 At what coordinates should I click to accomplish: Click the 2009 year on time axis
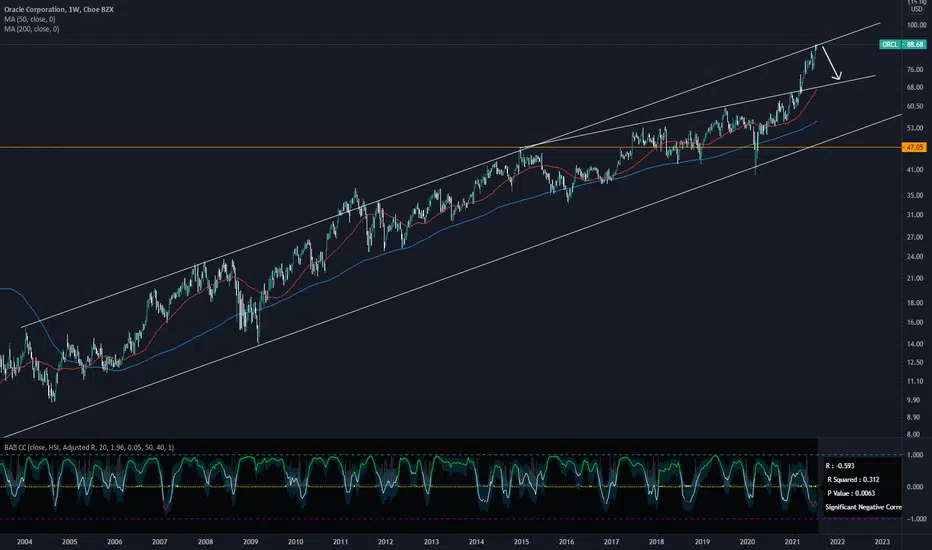pyautogui.click(x=250, y=542)
